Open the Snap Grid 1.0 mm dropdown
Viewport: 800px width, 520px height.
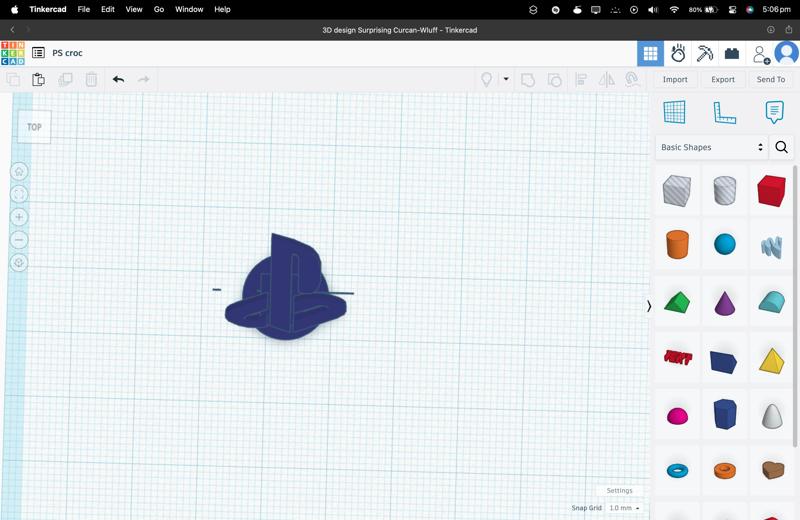pyautogui.click(x=624, y=508)
